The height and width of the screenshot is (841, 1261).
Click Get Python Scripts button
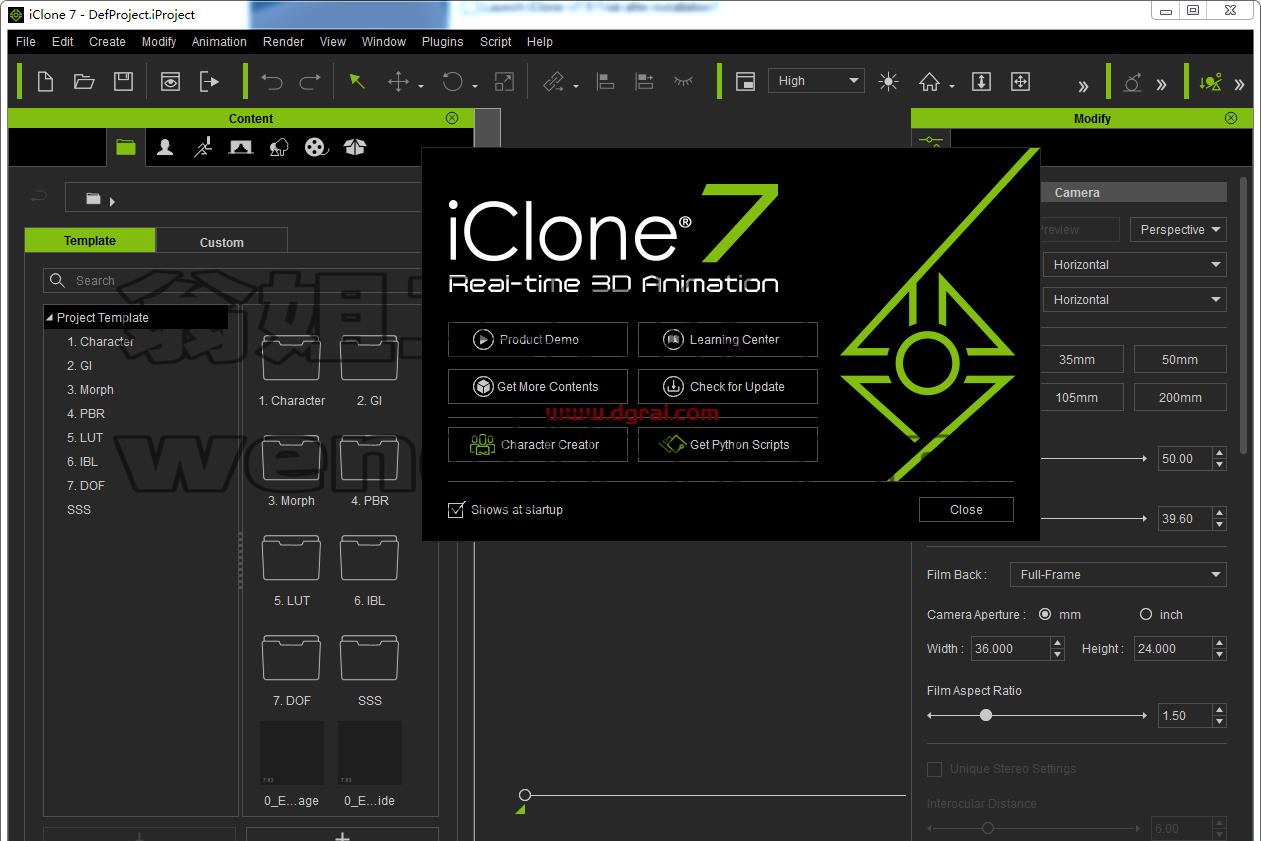pyautogui.click(x=728, y=445)
